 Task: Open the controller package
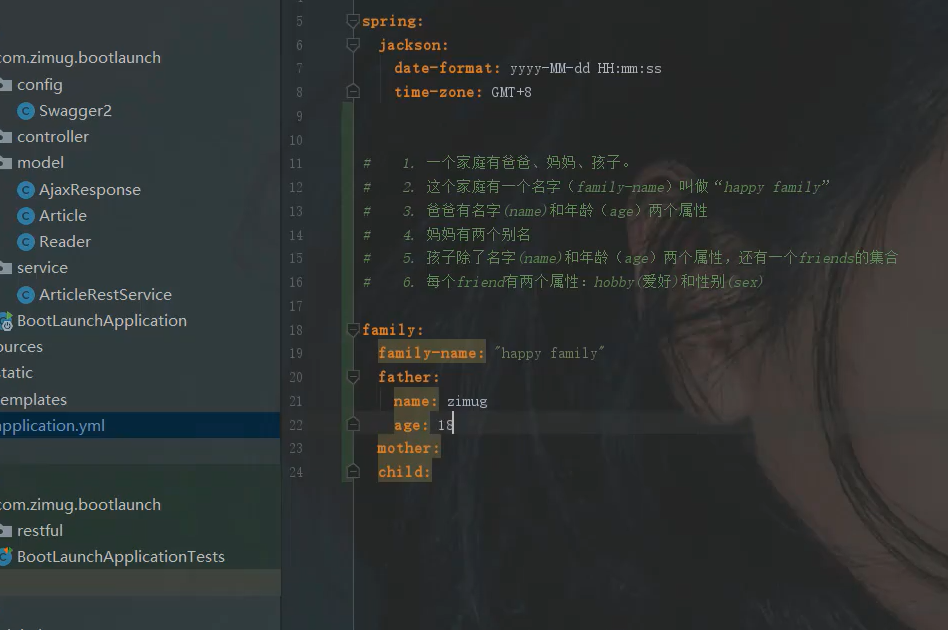(53, 137)
